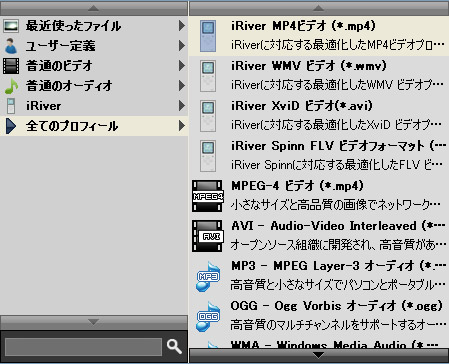Select AVI - Audio-Video Interleaved profile
Viewport: 449px width, 364px height.
pyautogui.click(x=319, y=236)
